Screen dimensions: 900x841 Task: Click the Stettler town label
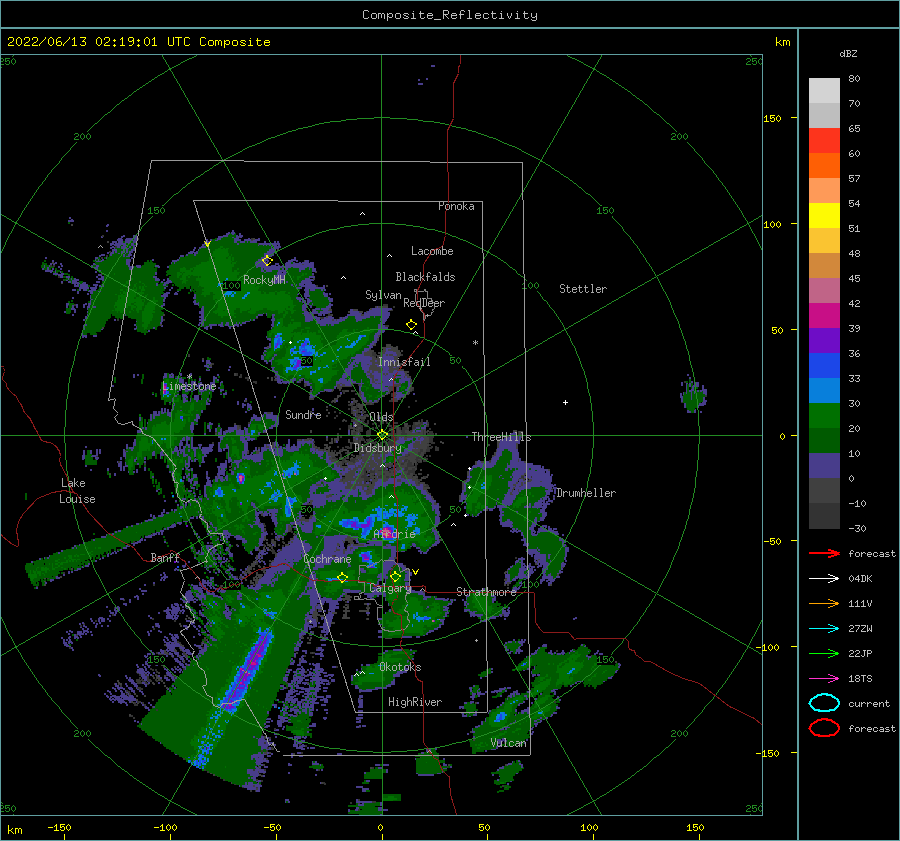583,289
